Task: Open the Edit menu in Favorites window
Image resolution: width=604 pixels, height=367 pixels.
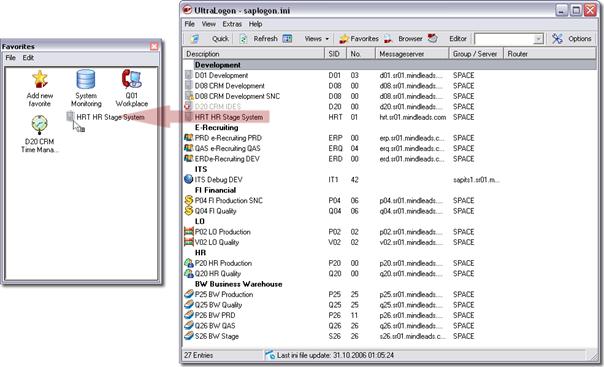Action: coord(28,58)
